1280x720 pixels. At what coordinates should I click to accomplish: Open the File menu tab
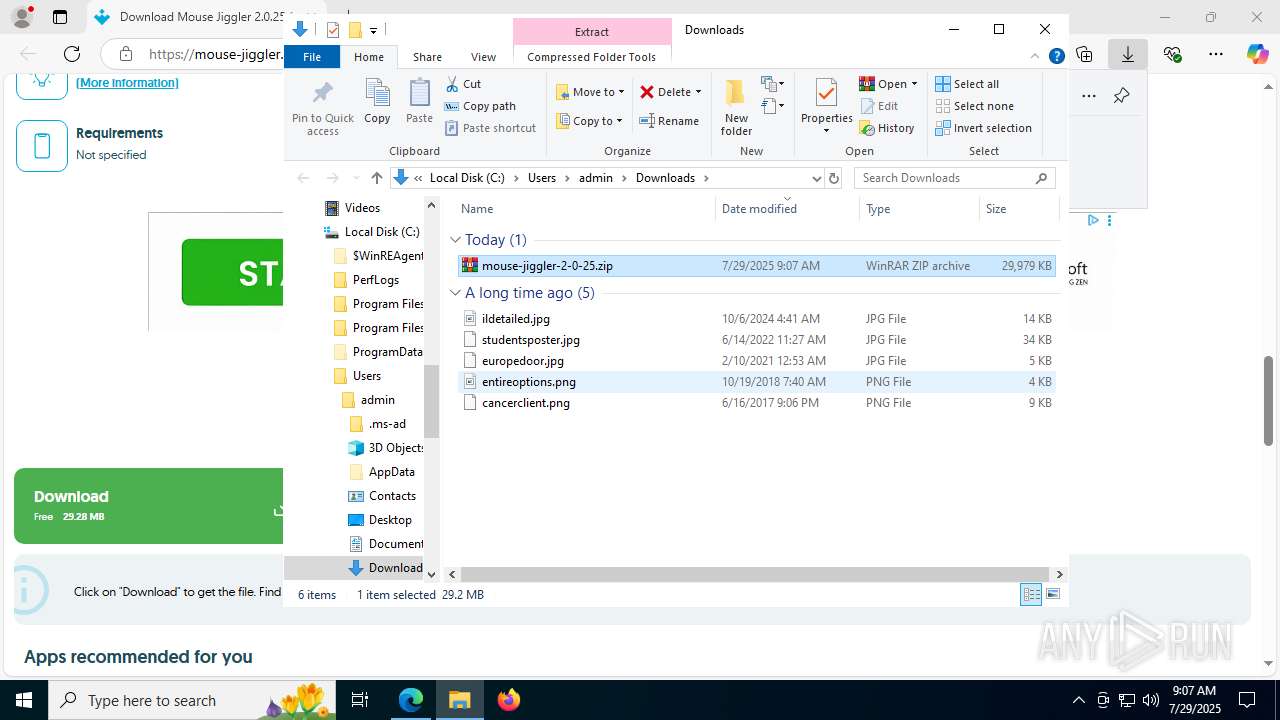(312, 57)
